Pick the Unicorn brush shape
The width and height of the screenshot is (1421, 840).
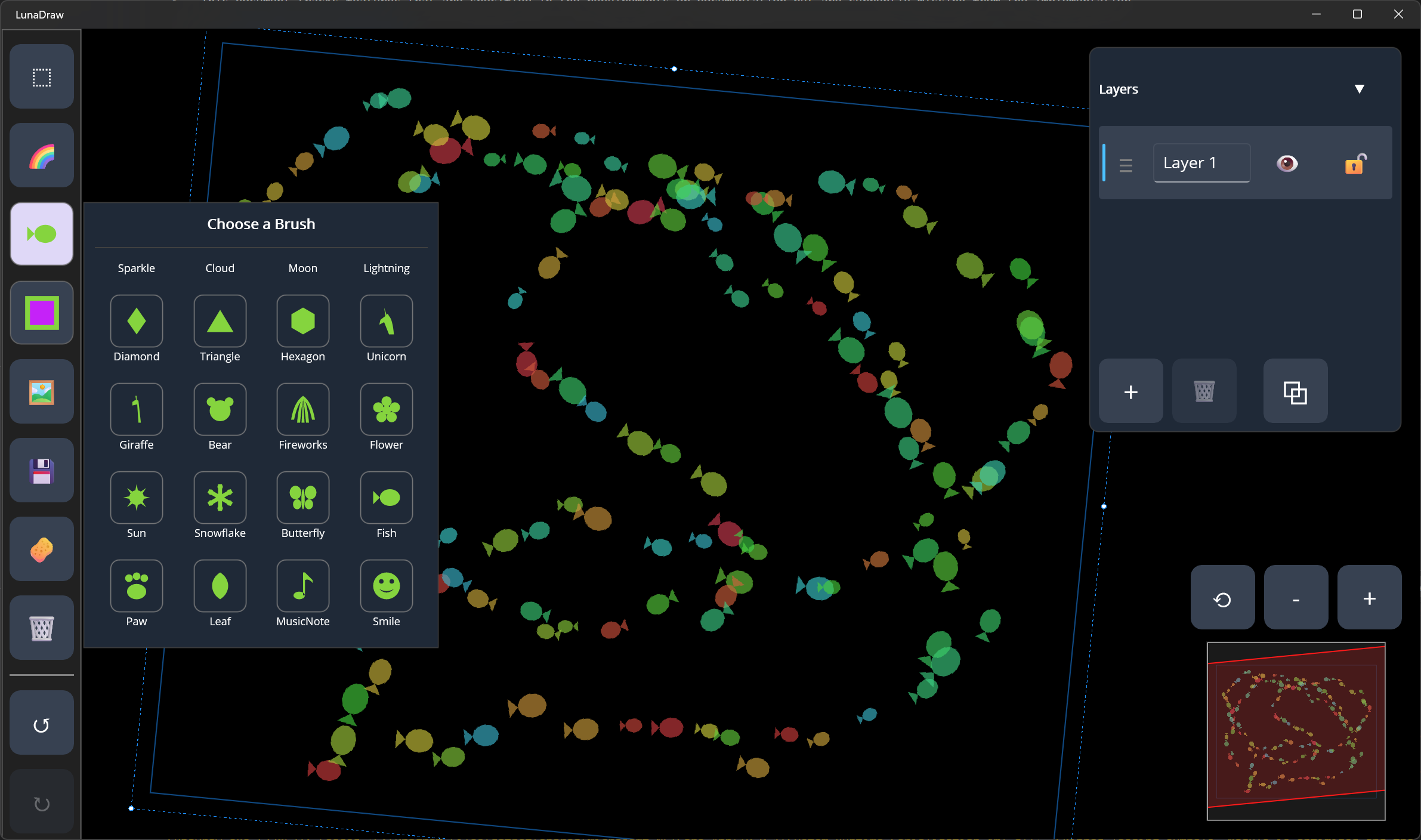tap(386, 322)
